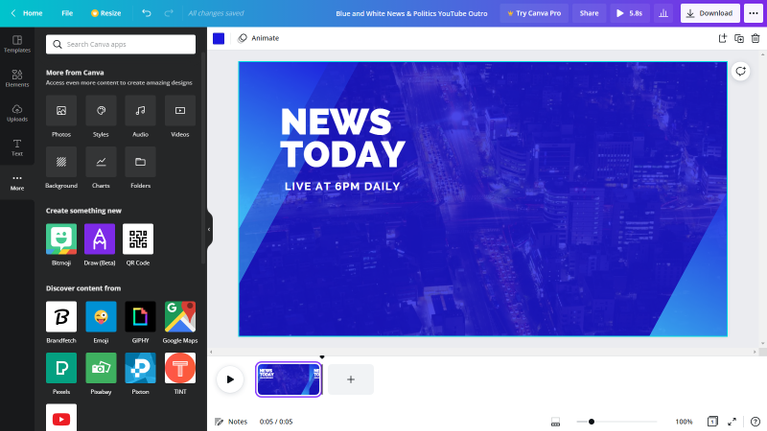The height and width of the screenshot is (431, 767).
Task: Open the Photos app tile
Action: pos(61,111)
